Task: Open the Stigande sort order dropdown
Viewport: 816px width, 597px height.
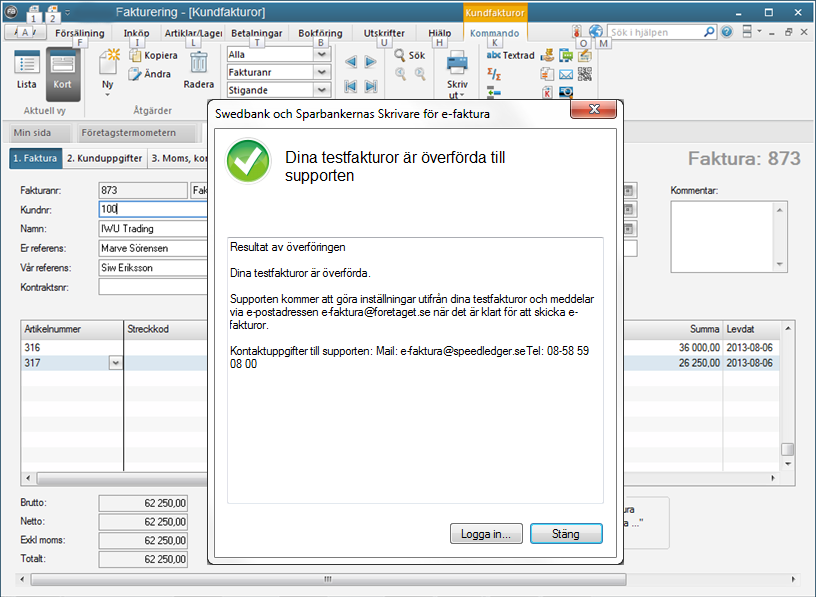Action: click(x=322, y=90)
